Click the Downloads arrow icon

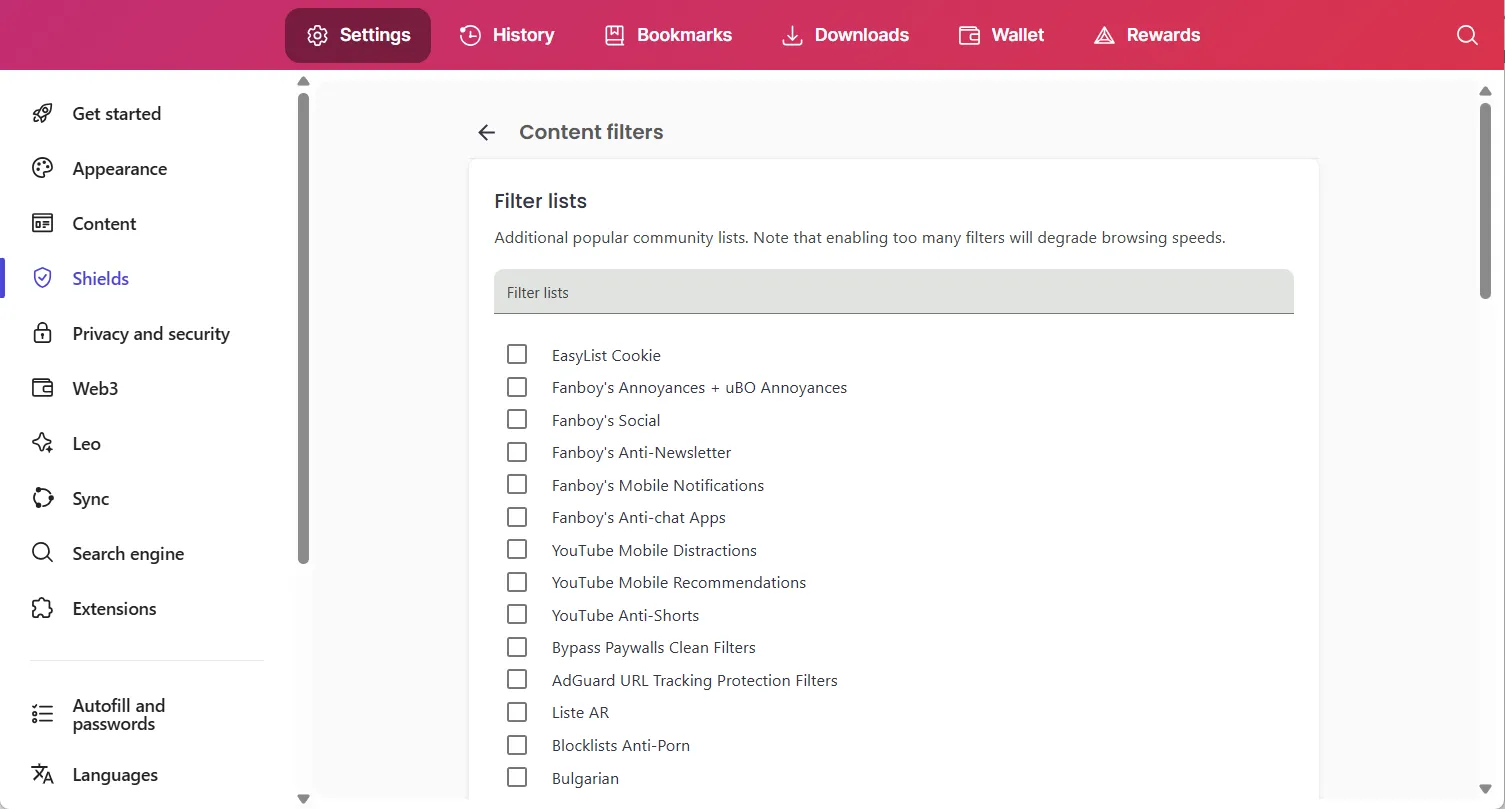pyautogui.click(x=791, y=34)
